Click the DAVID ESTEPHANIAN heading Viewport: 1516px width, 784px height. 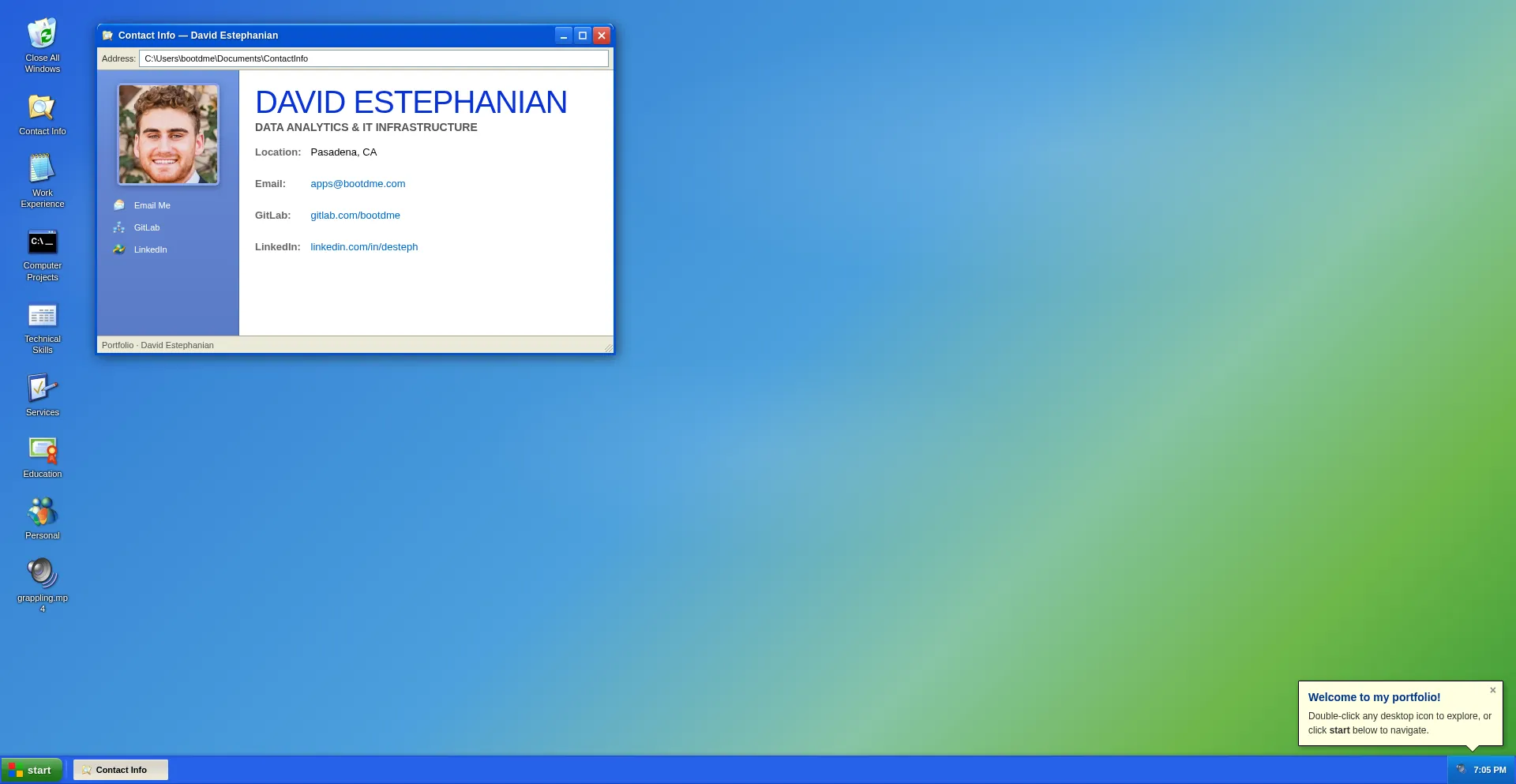411,103
